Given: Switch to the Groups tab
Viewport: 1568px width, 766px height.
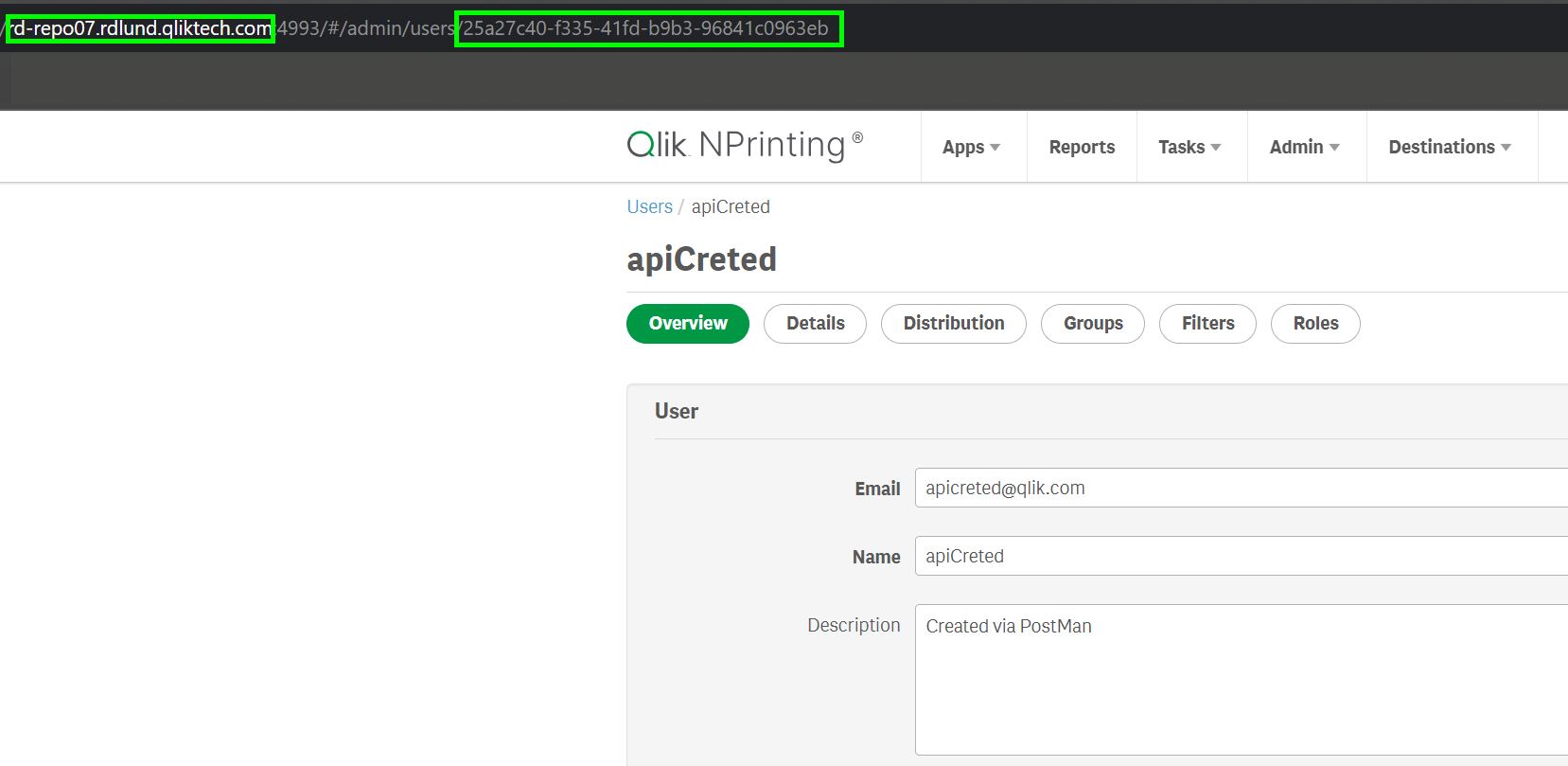Looking at the screenshot, I should pos(1093,324).
